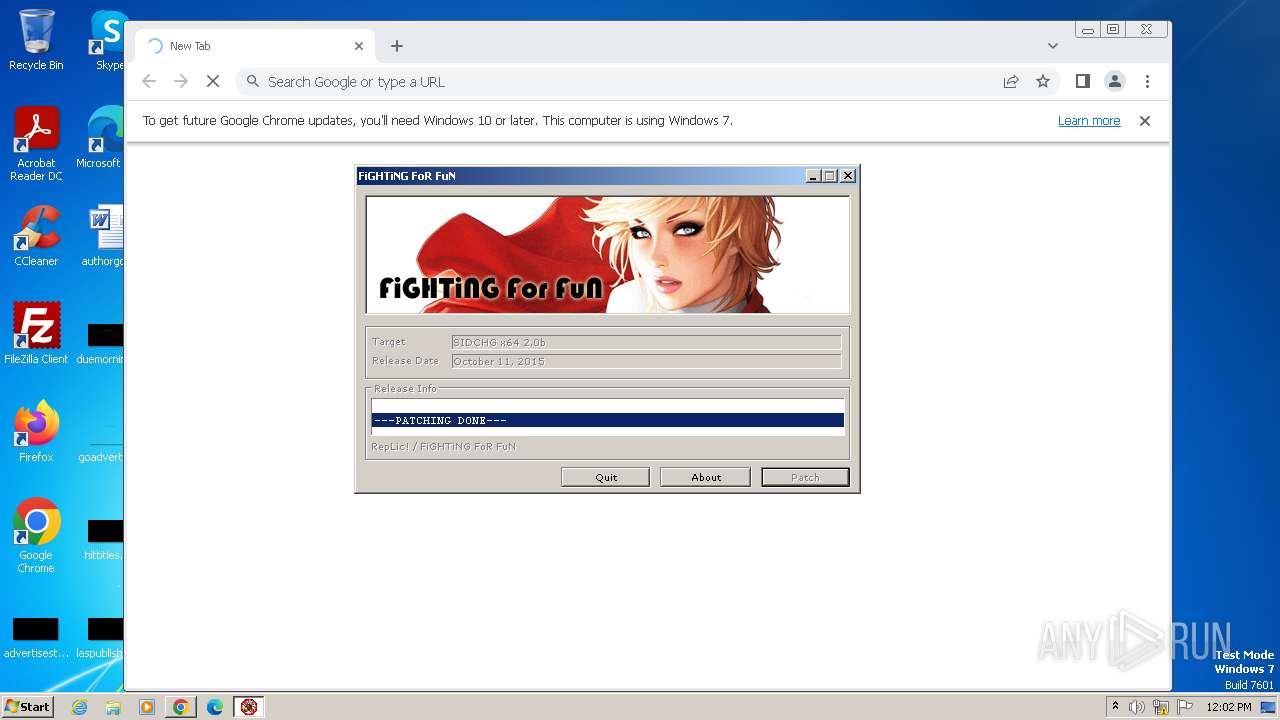Viewport: 1280px width, 720px height.
Task: Open Firefox desktop icon
Action: click(x=36, y=431)
